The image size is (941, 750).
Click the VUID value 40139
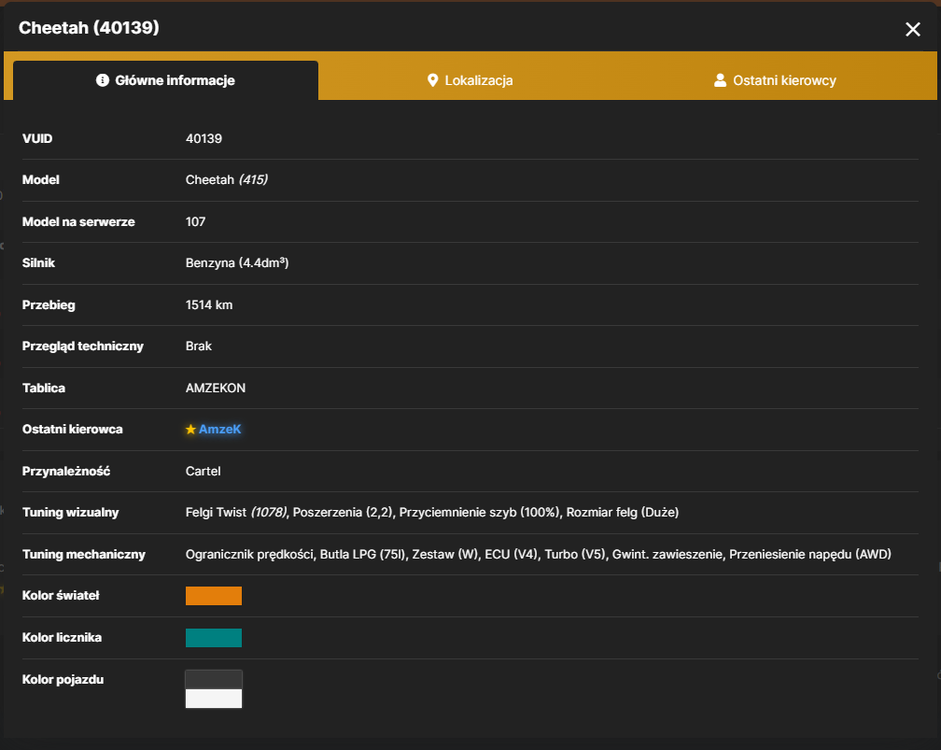203,139
